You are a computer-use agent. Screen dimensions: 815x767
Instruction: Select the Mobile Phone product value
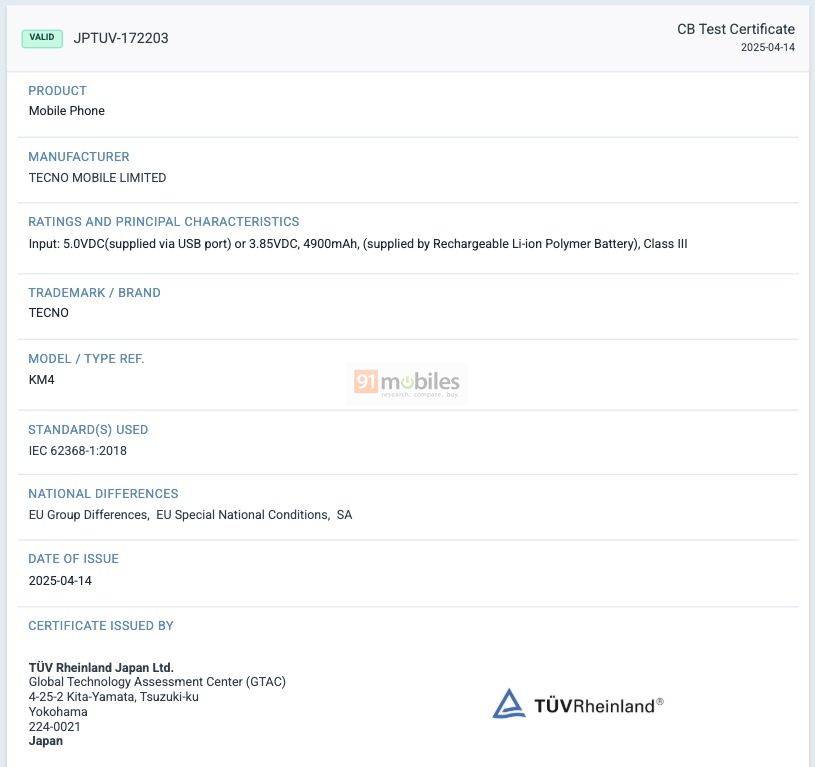pyautogui.click(x=67, y=111)
